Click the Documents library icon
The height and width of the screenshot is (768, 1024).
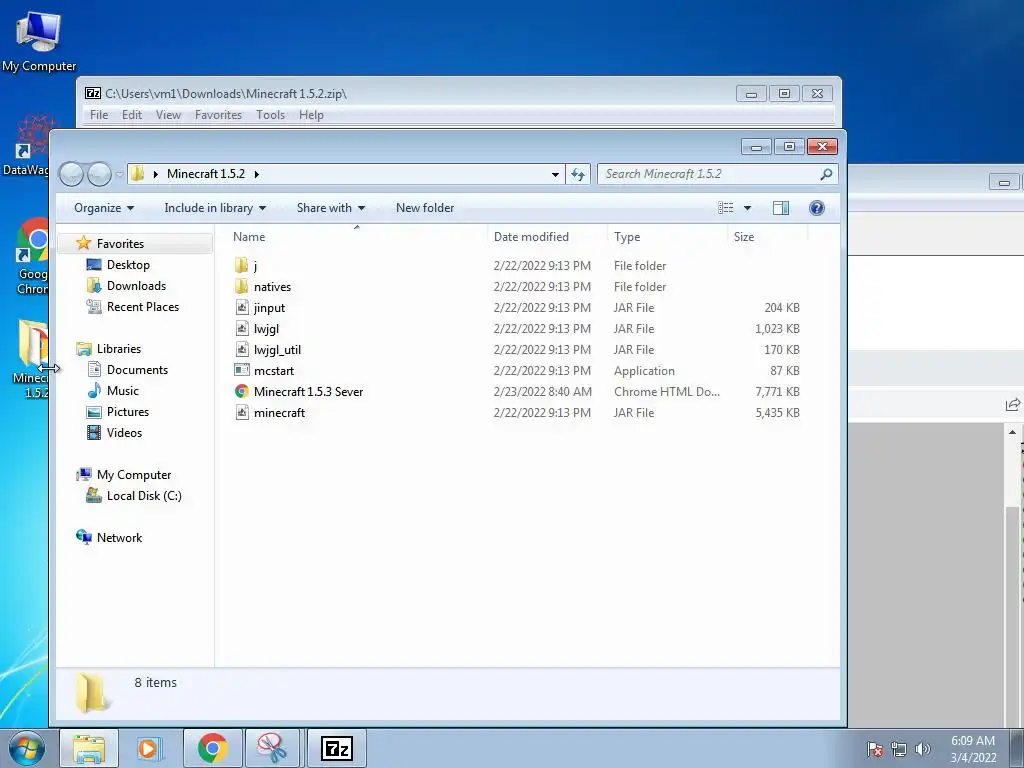pos(94,370)
